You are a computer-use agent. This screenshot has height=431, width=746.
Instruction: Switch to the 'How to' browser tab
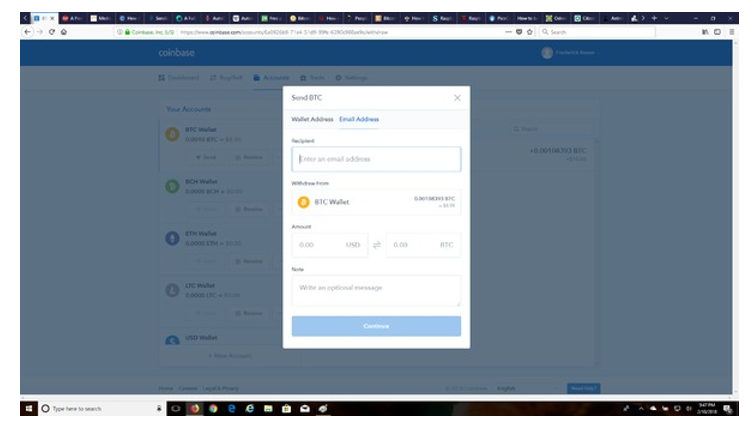[527, 18]
